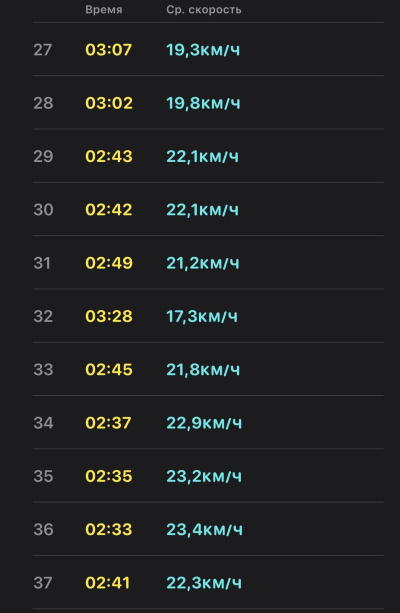Open split 33 row number
This screenshot has height=613, width=400.
[x=43, y=370]
